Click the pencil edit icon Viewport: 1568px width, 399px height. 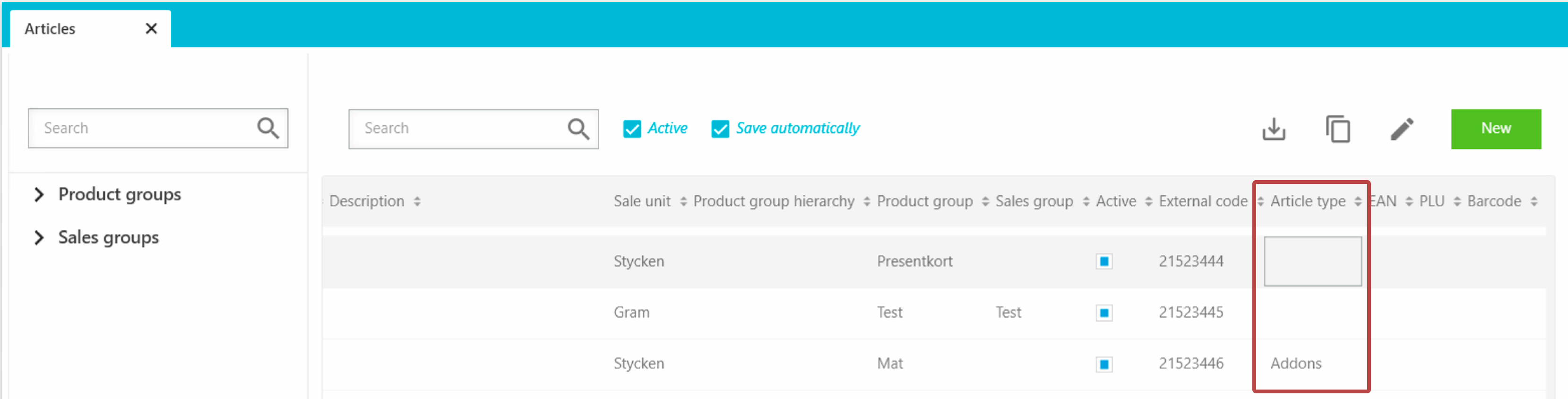1401,129
